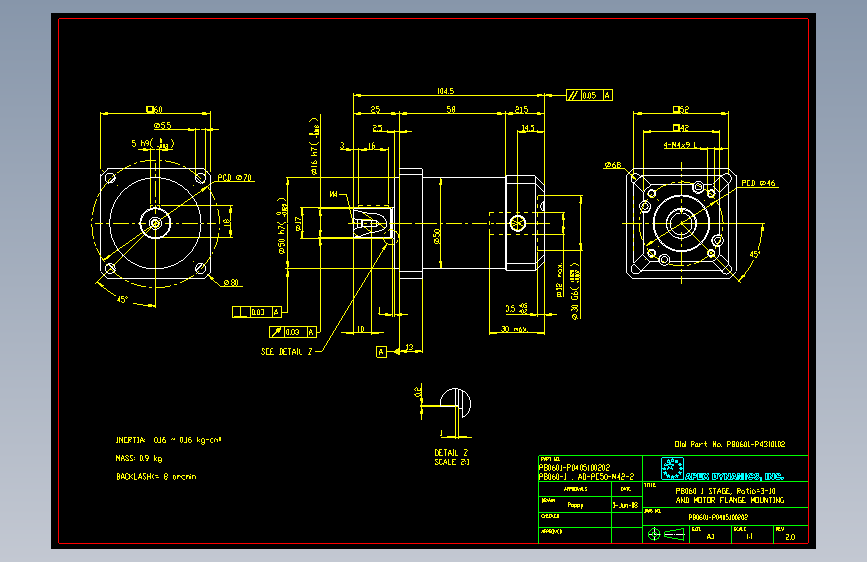This screenshot has width=867, height=562.
Task: Click the parallelism tolerance 0.05 A frame
Action: pos(589,95)
